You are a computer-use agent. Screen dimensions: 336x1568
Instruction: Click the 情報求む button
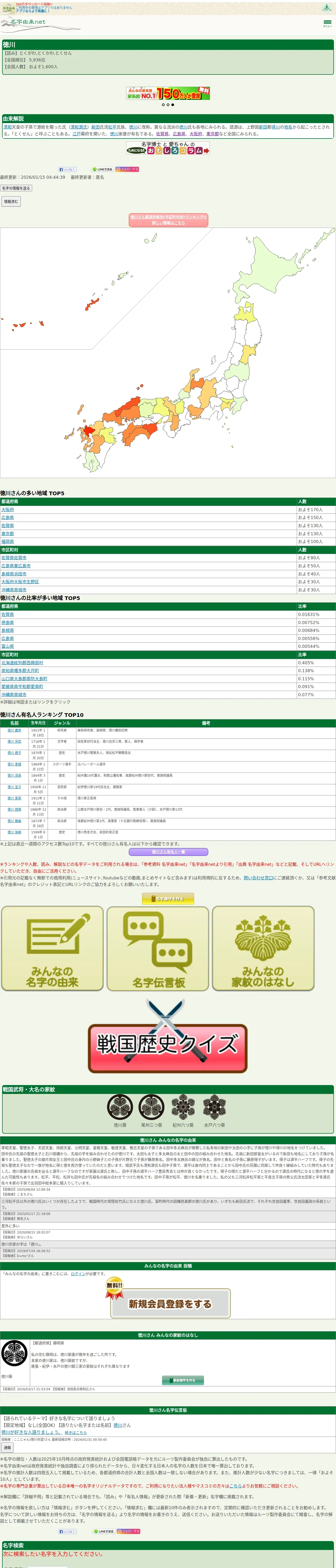tap(11, 201)
